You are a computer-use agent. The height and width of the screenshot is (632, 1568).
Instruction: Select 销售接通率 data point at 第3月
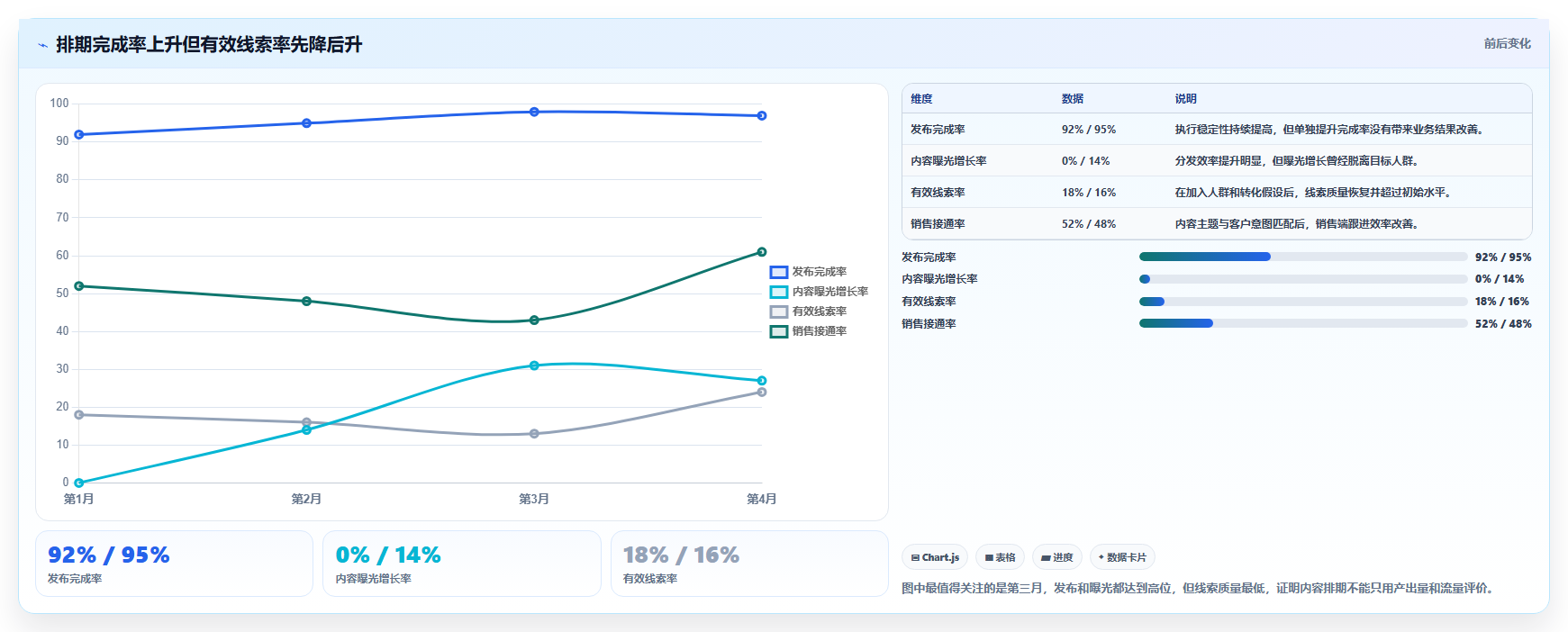coord(534,320)
